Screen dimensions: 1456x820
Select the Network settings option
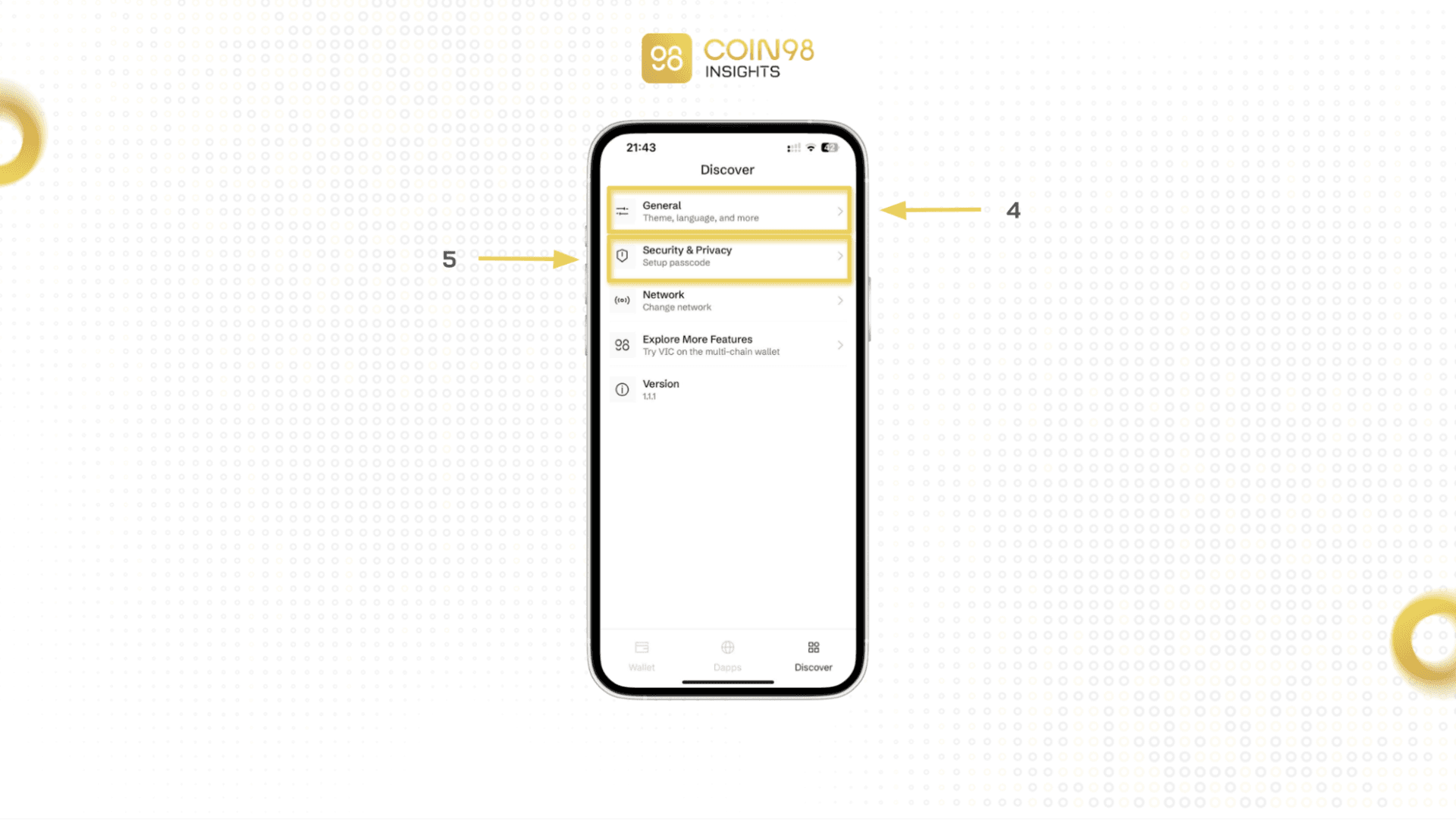[x=727, y=300]
